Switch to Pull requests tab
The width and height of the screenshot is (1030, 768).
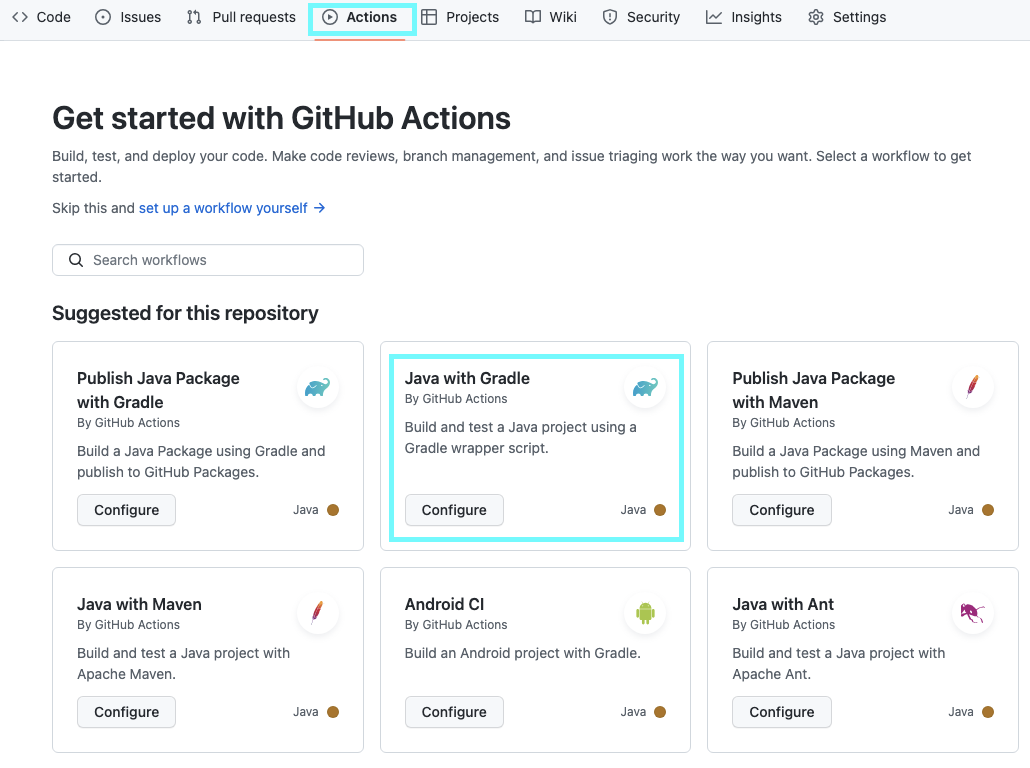point(241,17)
